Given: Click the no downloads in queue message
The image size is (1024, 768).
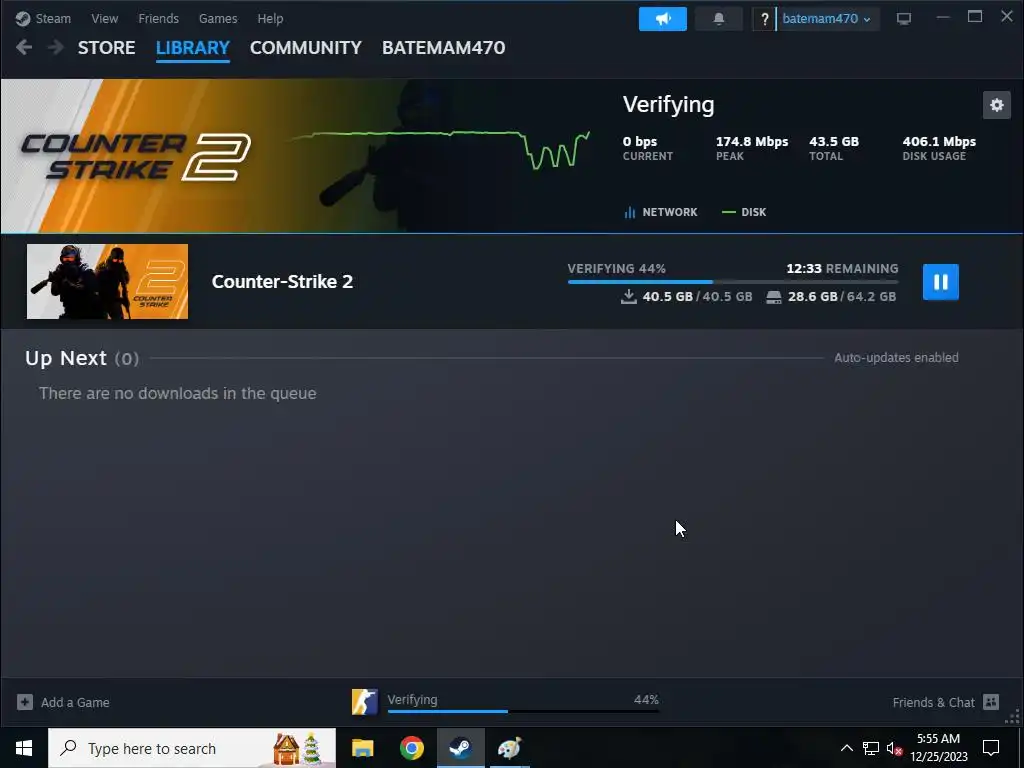Looking at the screenshot, I should point(178,393).
